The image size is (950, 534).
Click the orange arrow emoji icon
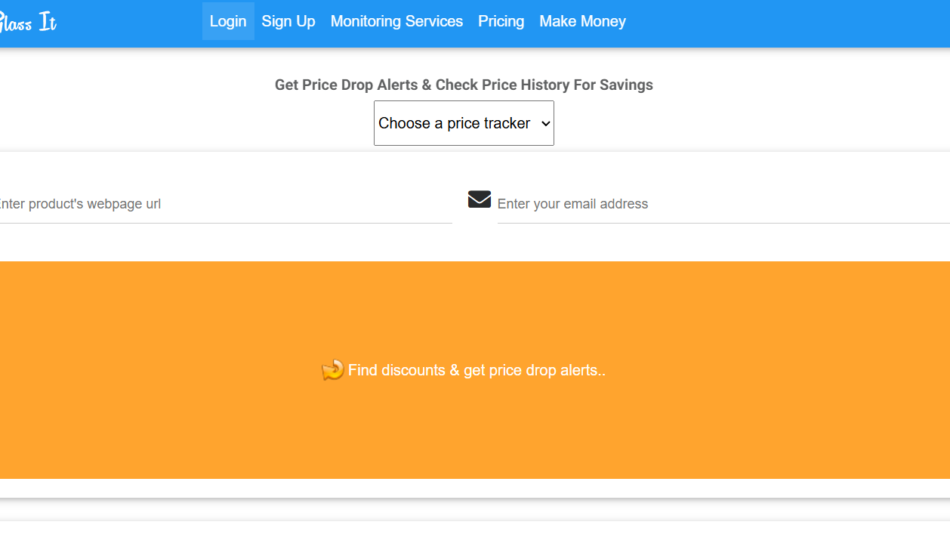click(332, 370)
